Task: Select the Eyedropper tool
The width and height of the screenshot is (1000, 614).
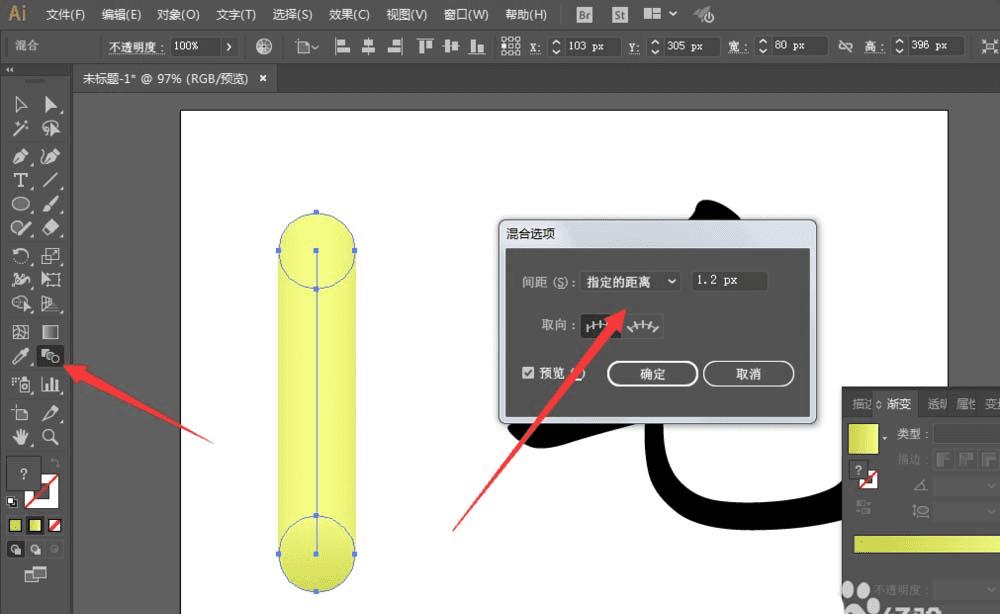Action: pos(20,356)
